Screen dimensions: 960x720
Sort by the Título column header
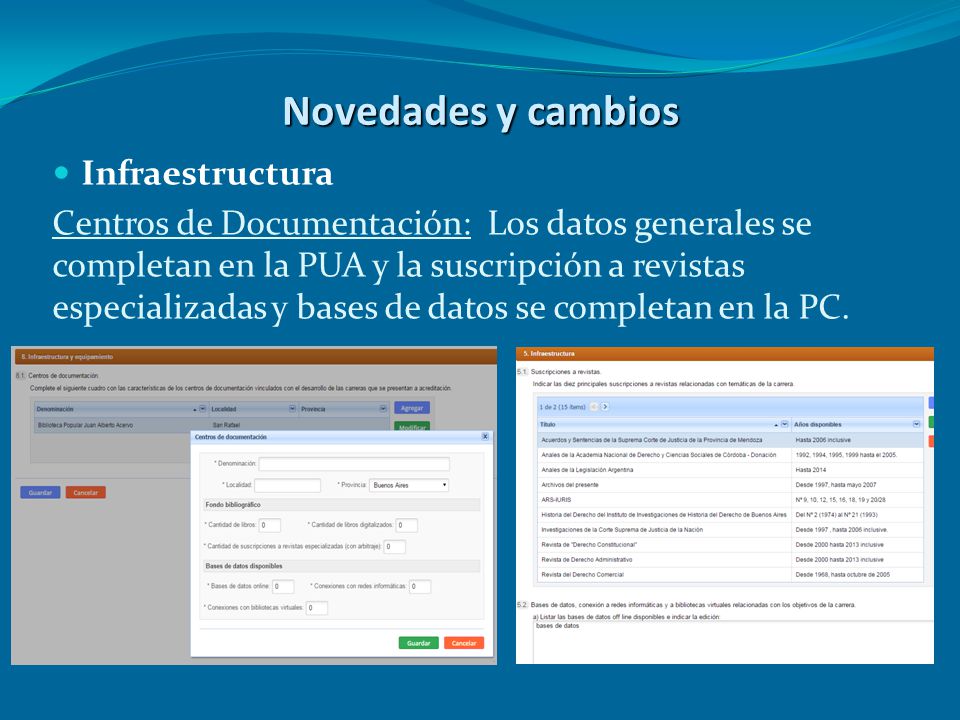(664, 424)
